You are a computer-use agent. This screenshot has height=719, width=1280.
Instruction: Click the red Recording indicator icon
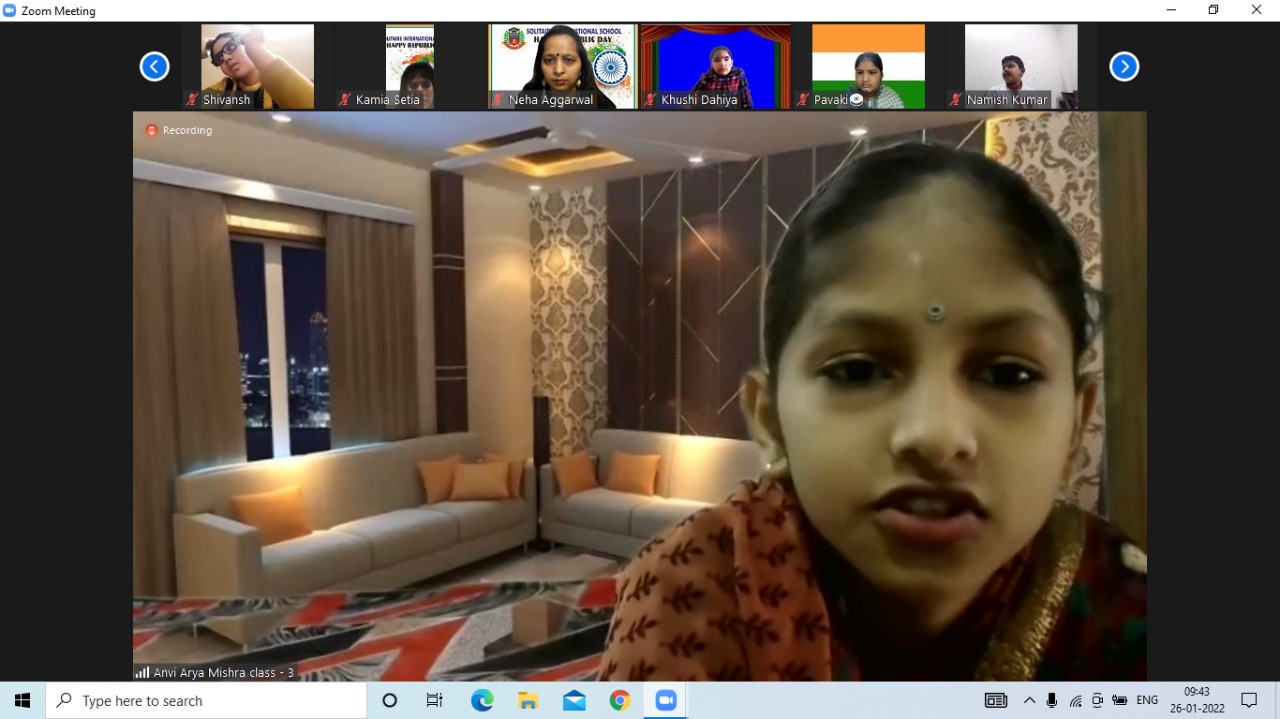tap(152, 130)
